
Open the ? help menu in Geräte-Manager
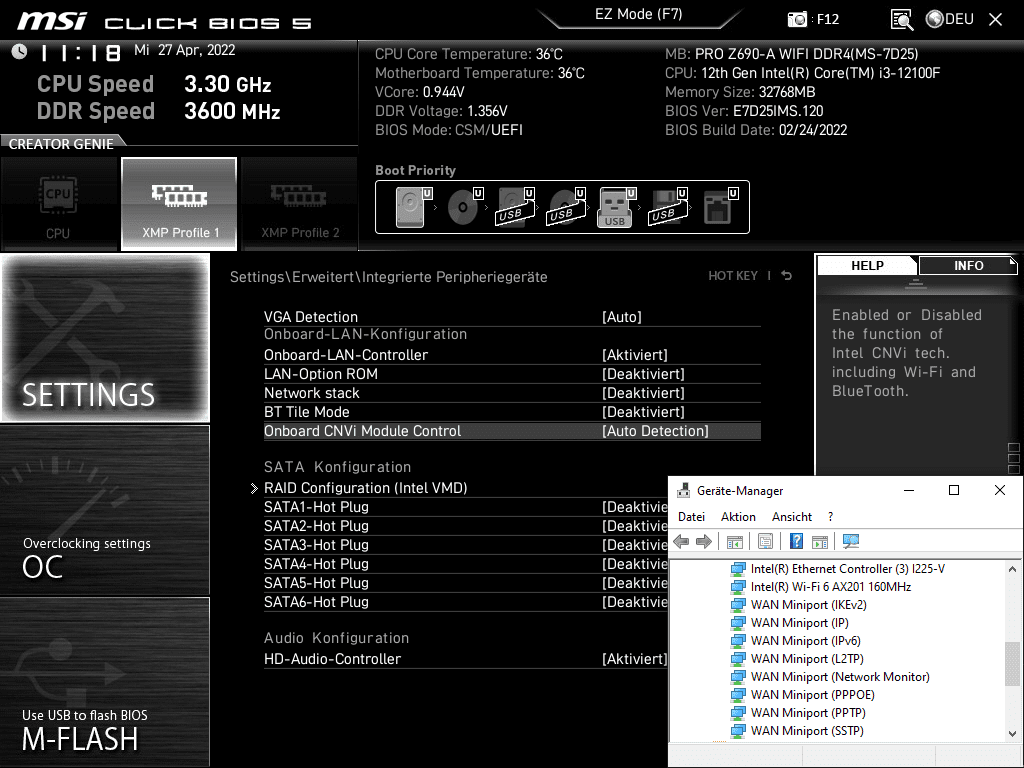point(830,517)
